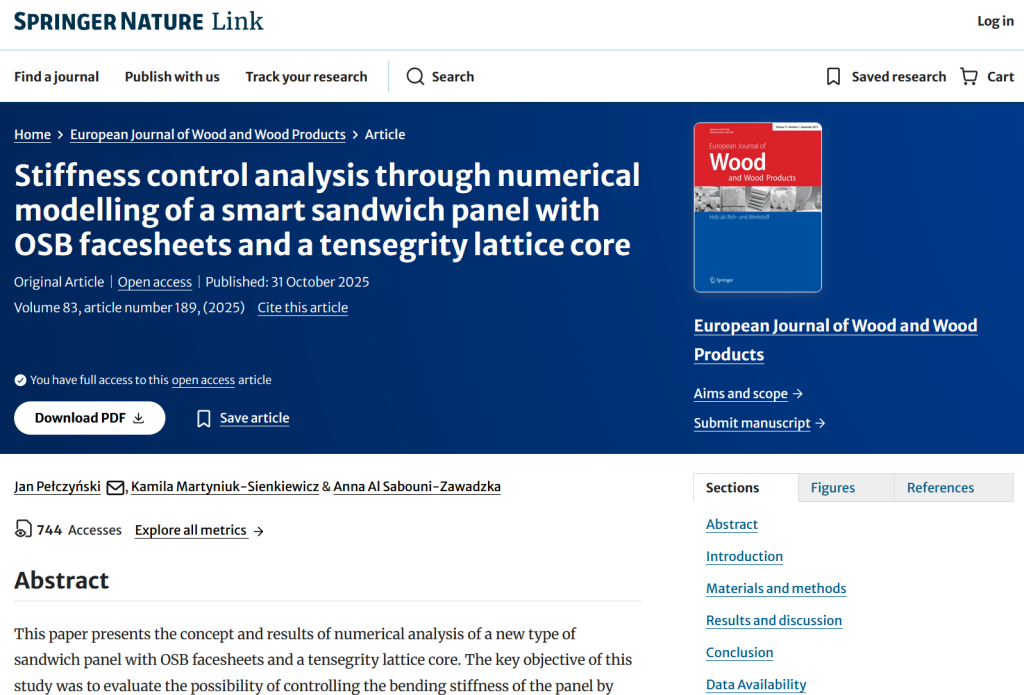Viewport: 1024px width, 695px height.
Task: Expand the Track your research menu
Action: (x=306, y=77)
